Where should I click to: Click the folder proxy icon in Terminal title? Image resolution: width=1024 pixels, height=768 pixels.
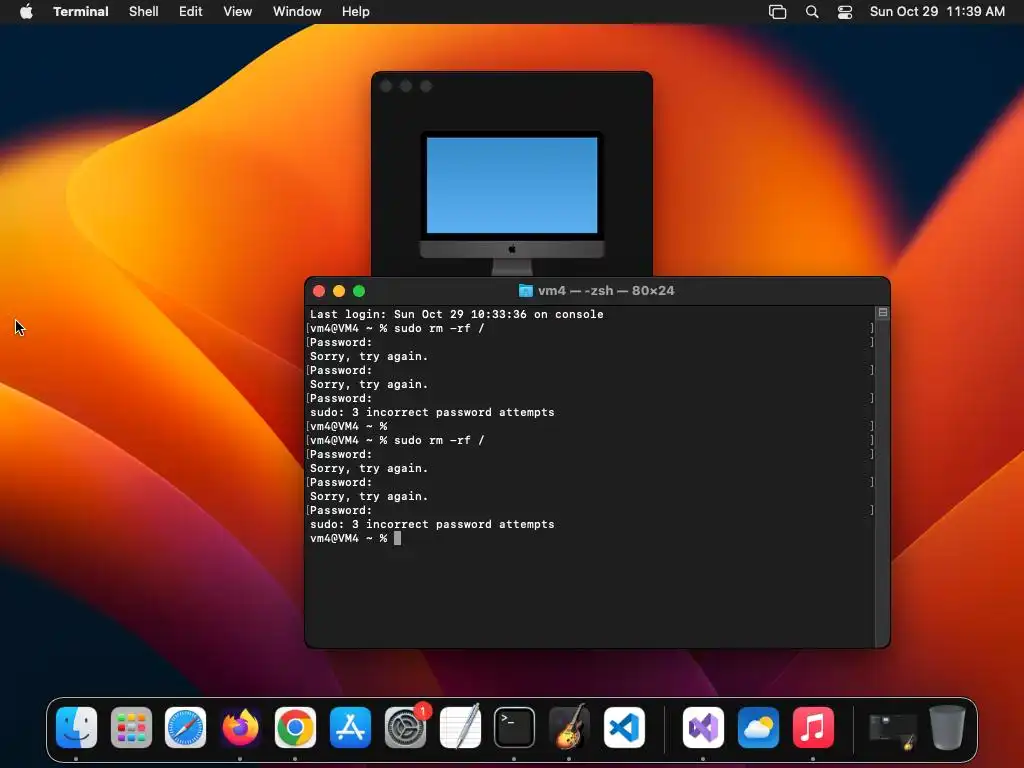tap(526, 291)
